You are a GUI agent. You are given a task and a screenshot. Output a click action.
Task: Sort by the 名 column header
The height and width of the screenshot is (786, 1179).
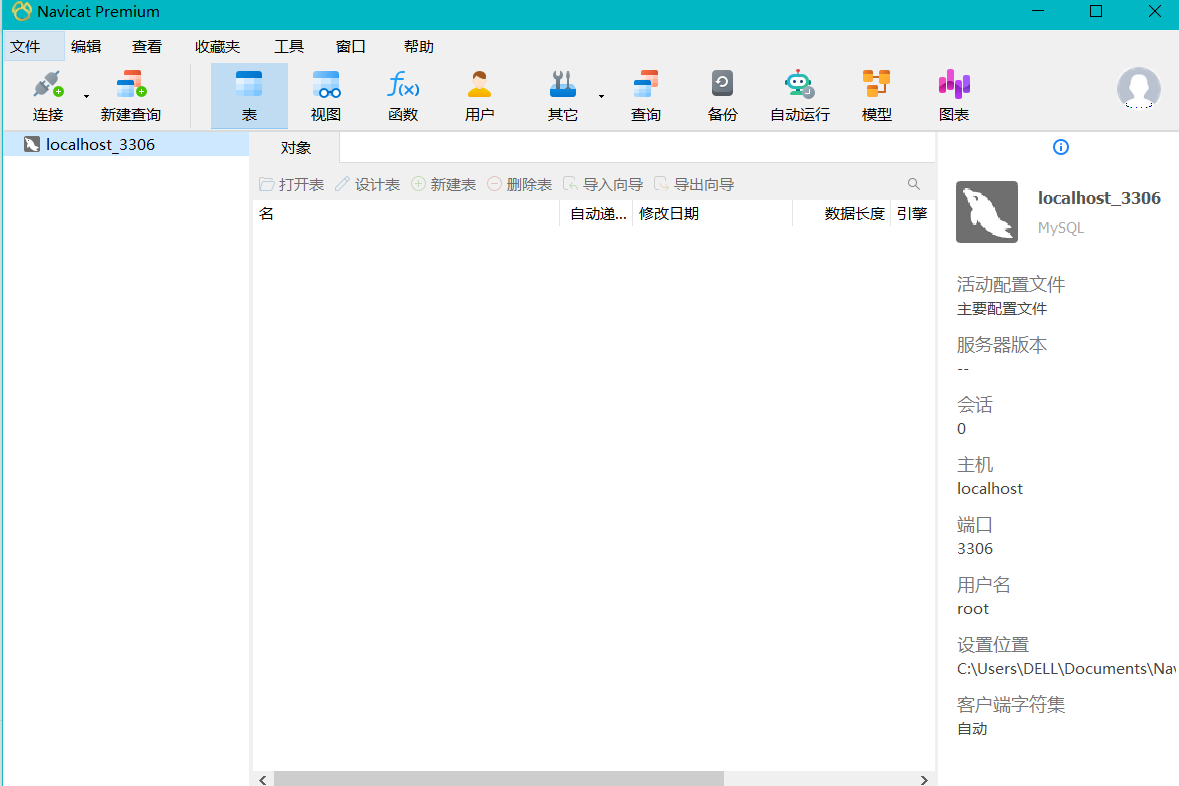click(x=406, y=214)
